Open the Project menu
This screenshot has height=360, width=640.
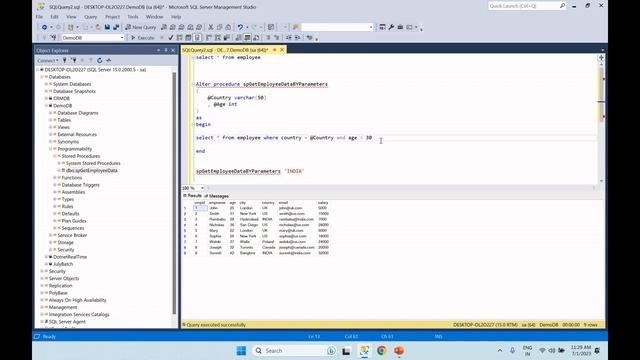click(112, 17)
